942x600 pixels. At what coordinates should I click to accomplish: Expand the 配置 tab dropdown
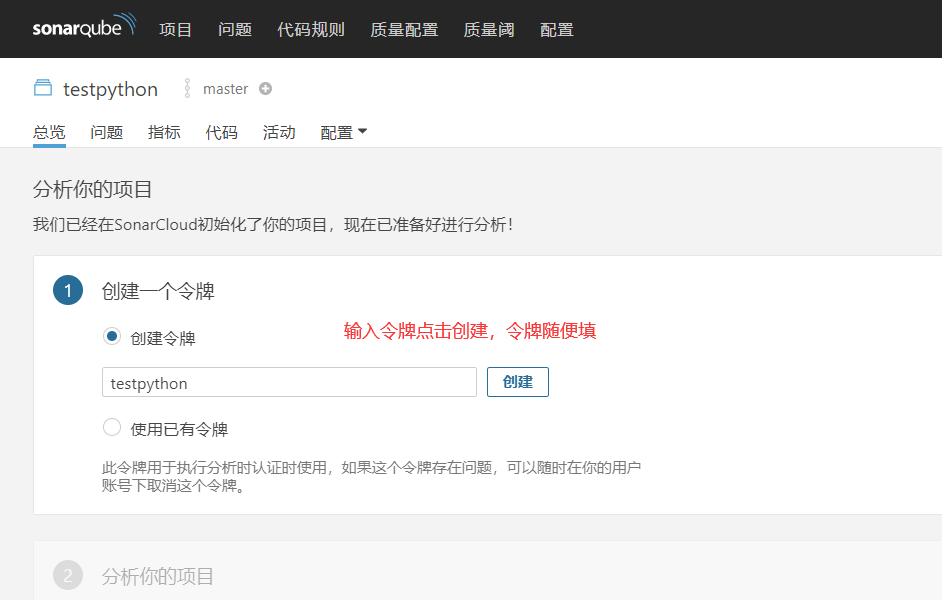pos(343,131)
